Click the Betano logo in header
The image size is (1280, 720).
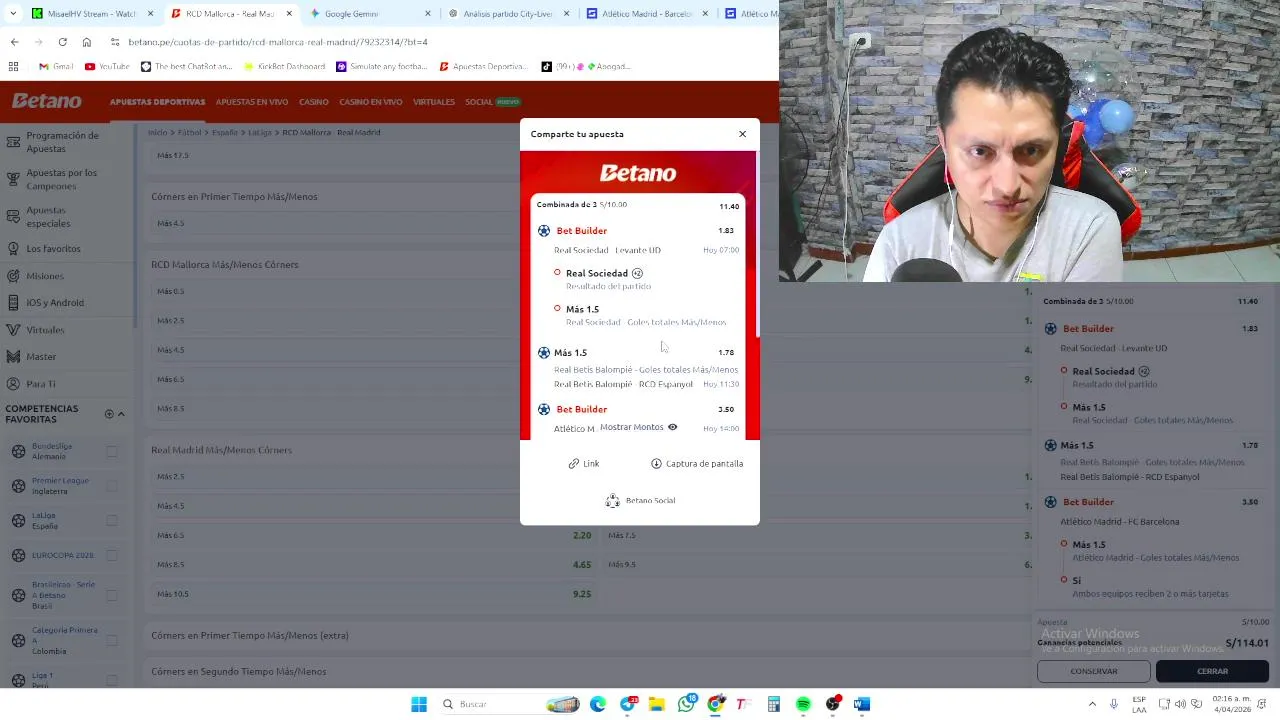click(47, 101)
